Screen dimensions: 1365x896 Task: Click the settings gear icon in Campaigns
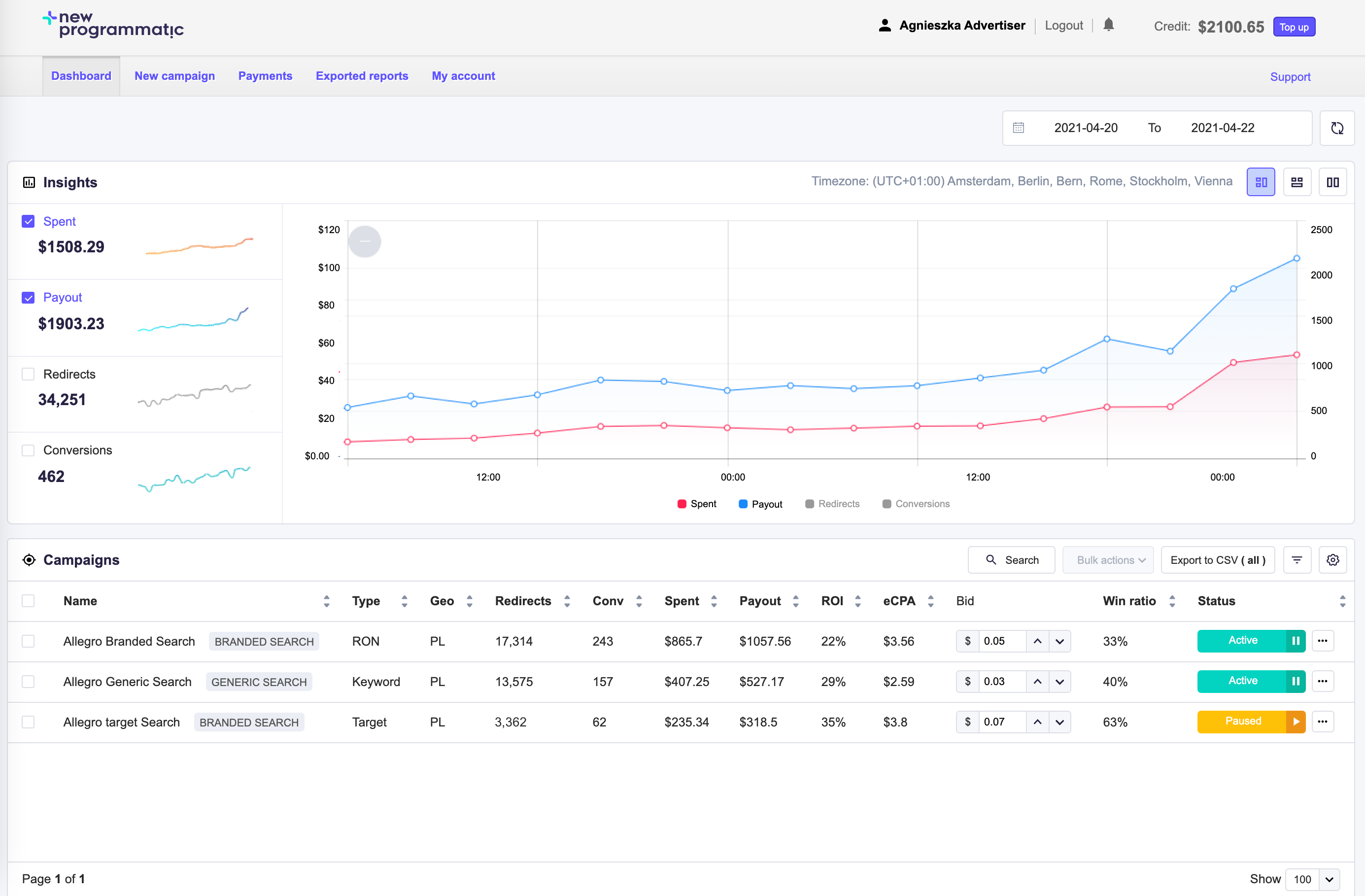point(1333,559)
